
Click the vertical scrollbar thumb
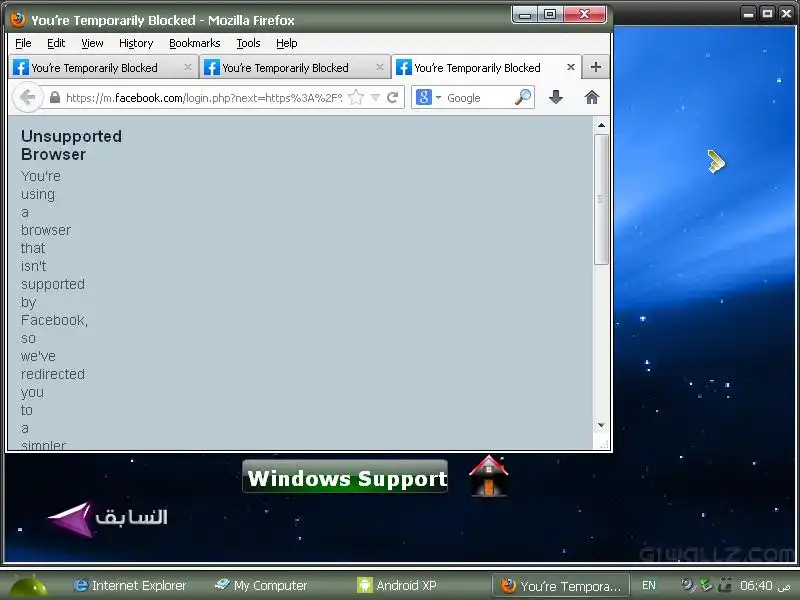click(x=602, y=199)
